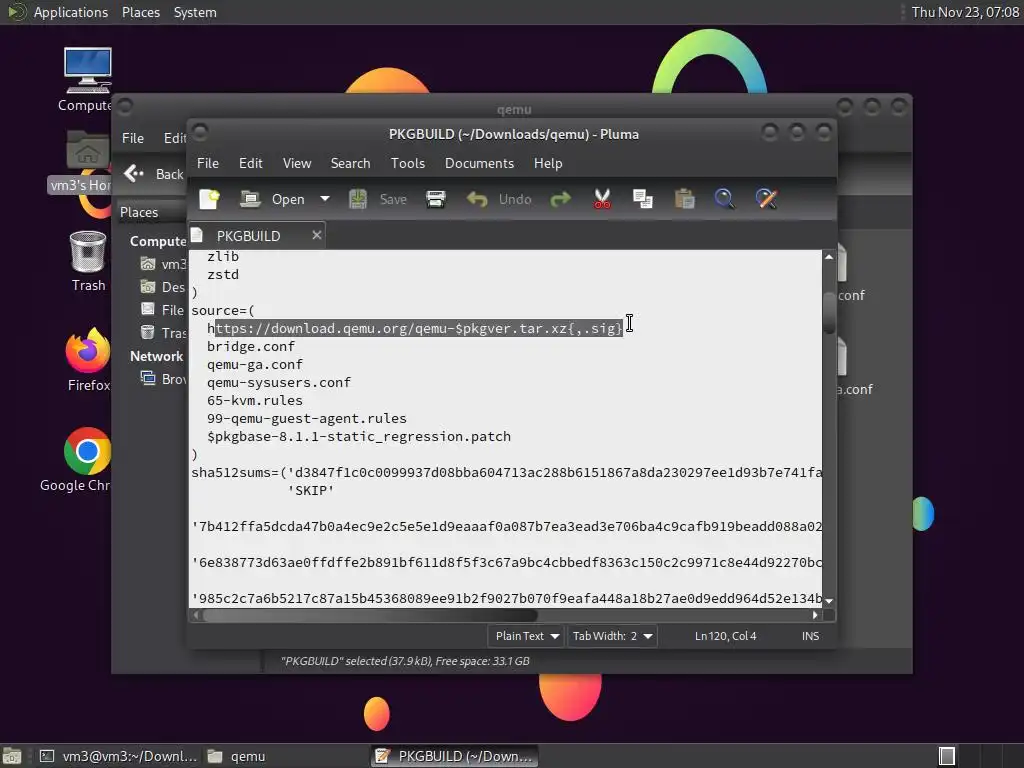This screenshot has height=768, width=1024.
Task: Click the 65-kvm.rules line in editor
Action: (x=255, y=400)
